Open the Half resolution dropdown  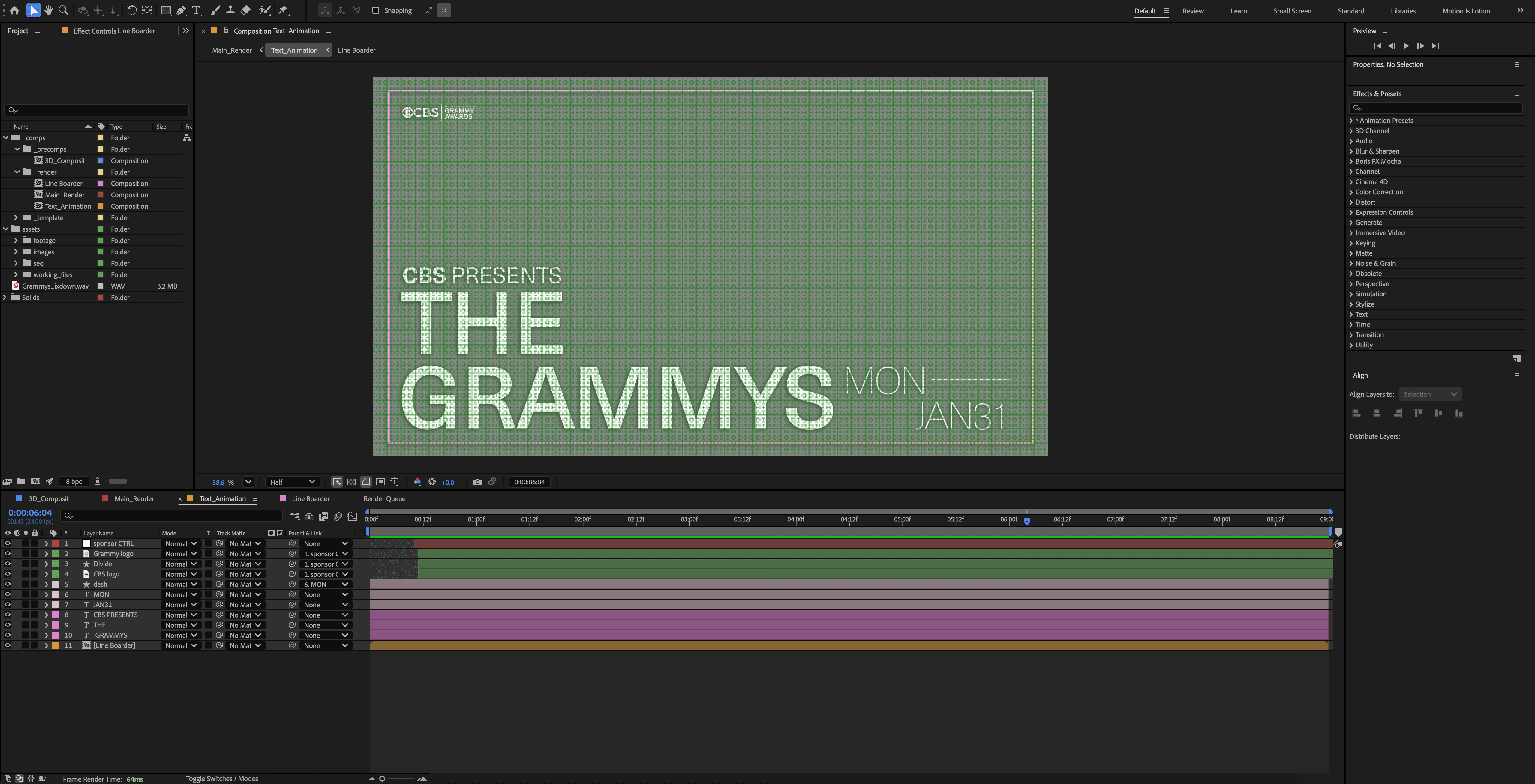tap(292, 482)
